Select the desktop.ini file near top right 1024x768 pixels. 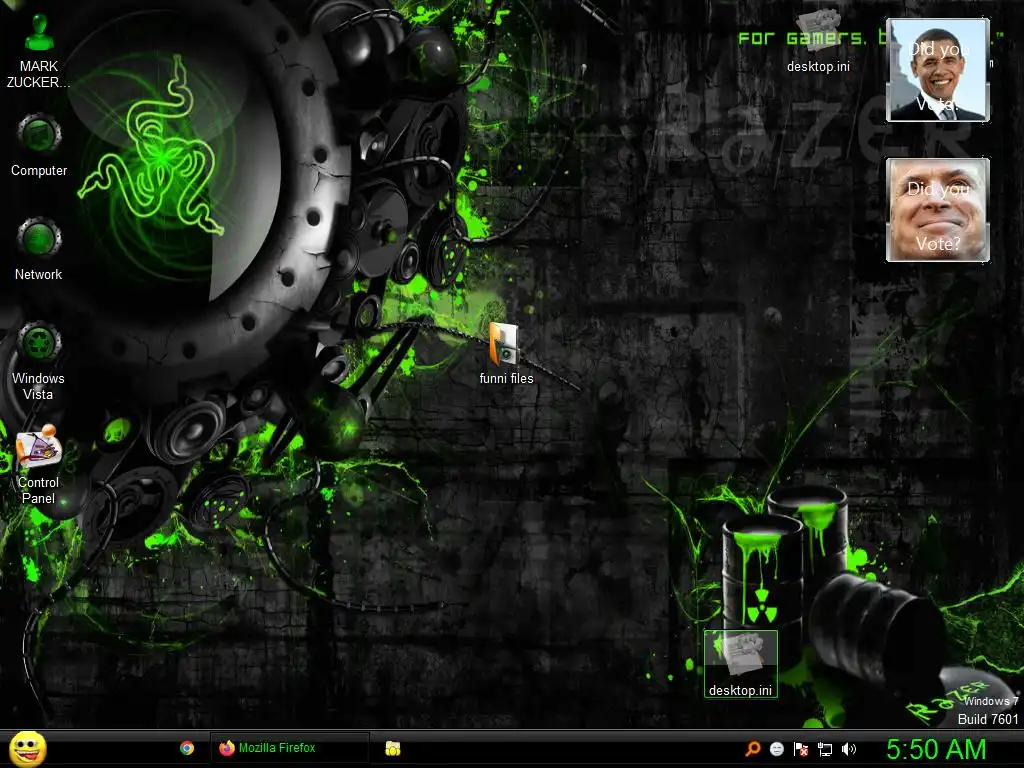818,40
